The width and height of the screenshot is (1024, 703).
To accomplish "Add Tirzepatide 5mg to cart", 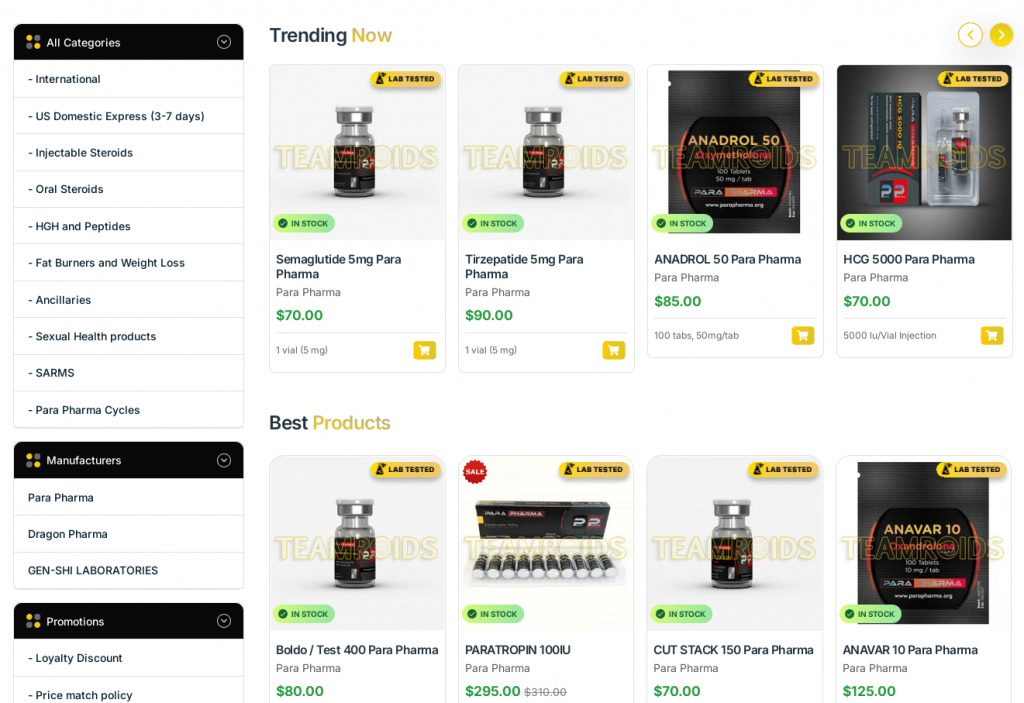I will coord(613,350).
